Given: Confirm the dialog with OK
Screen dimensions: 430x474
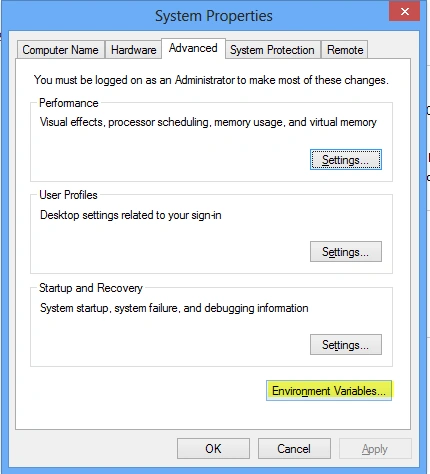Looking at the screenshot, I should [x=213, y=449].
